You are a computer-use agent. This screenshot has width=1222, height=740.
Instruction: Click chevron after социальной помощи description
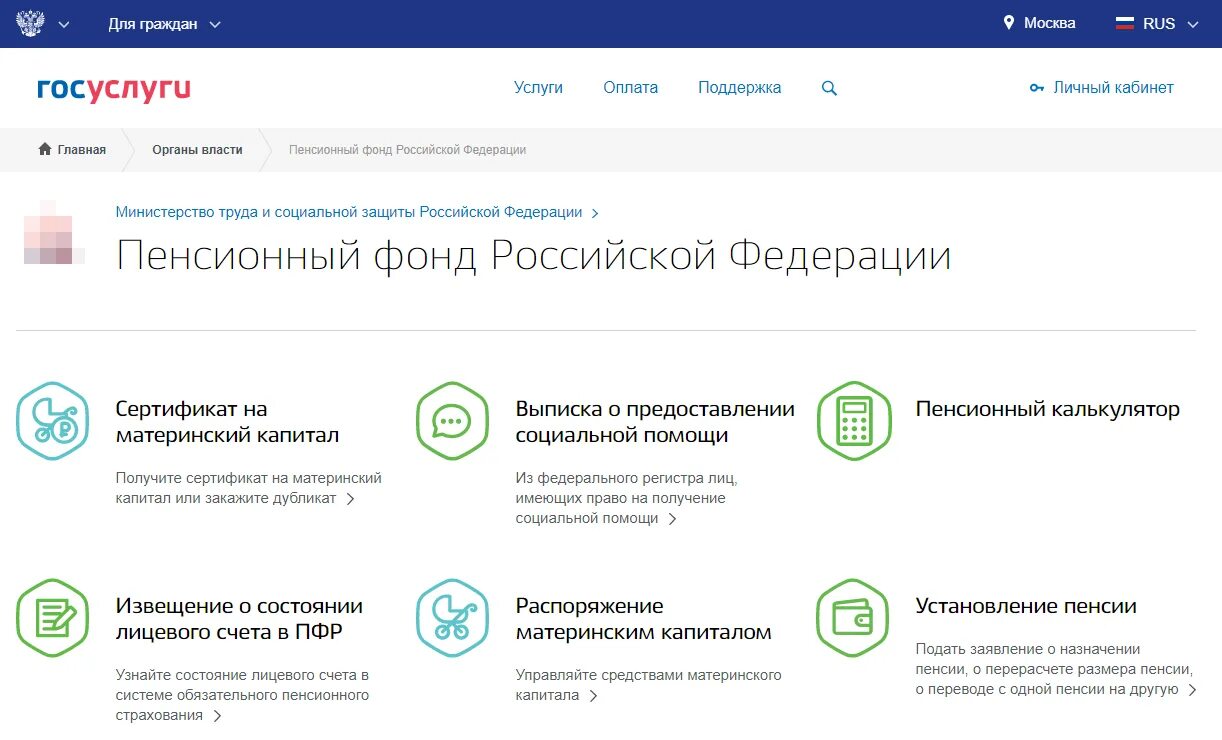(x=672, y=519)
